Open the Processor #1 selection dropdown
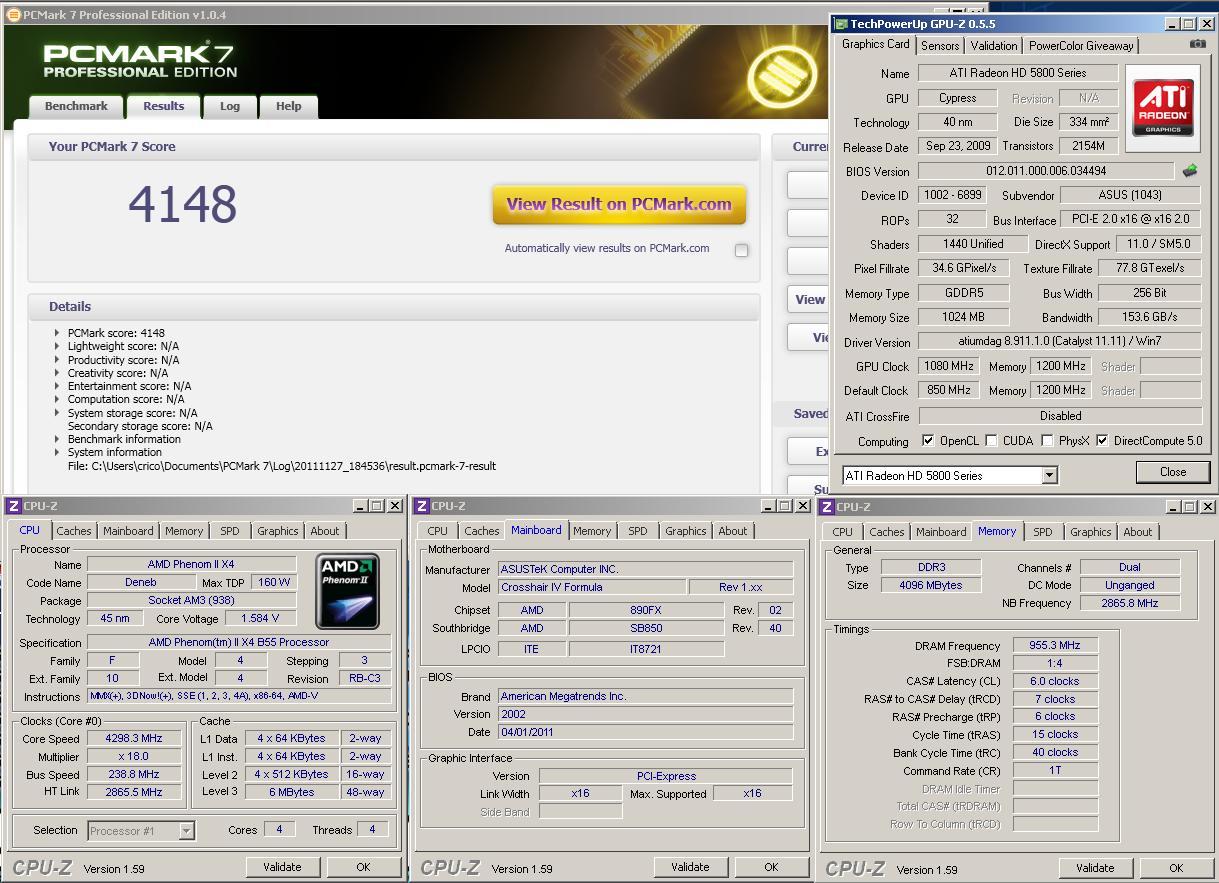 [186, 830]
